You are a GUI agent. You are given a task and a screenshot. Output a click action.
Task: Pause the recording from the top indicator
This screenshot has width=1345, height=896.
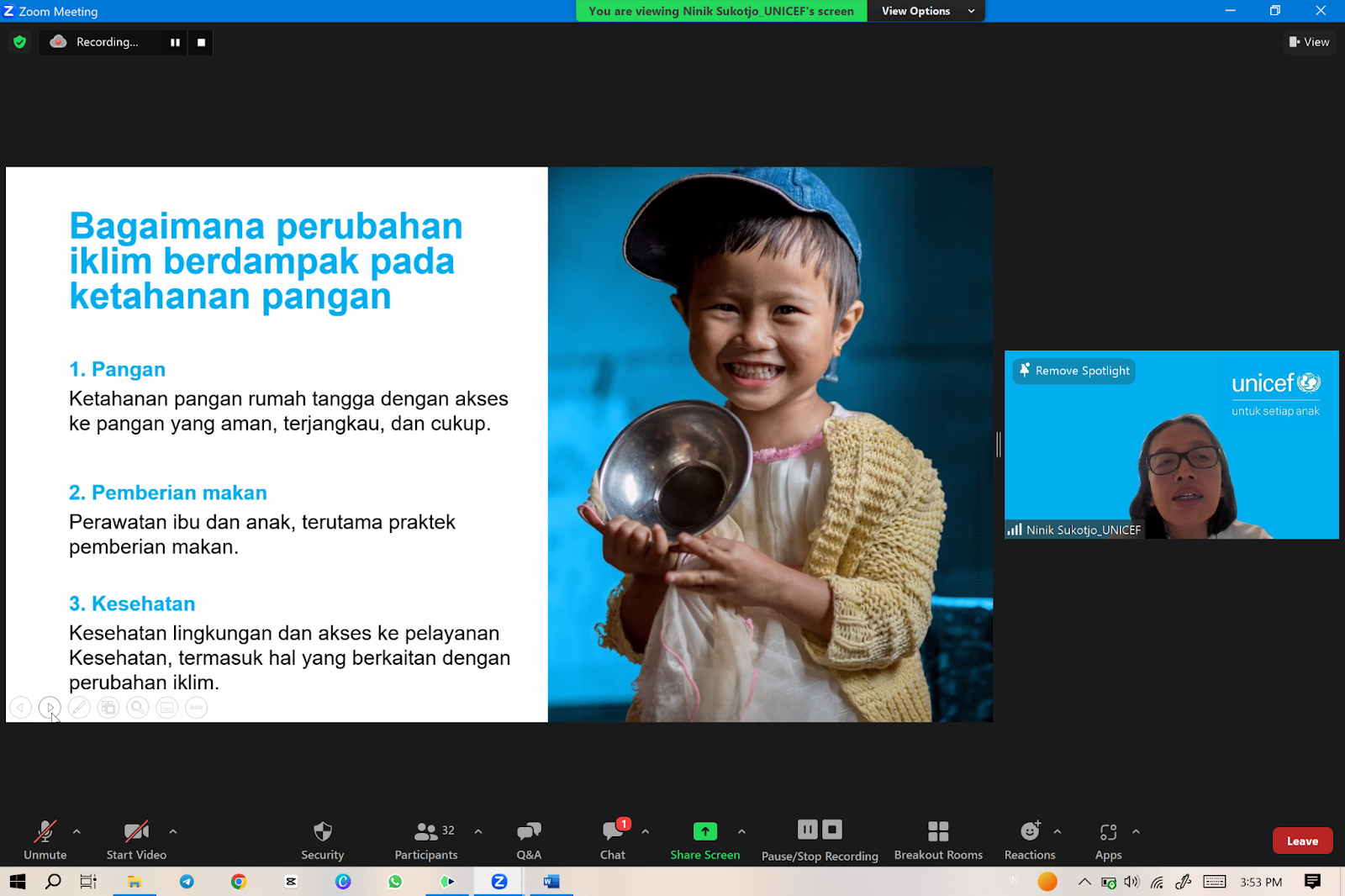[175, 42]
